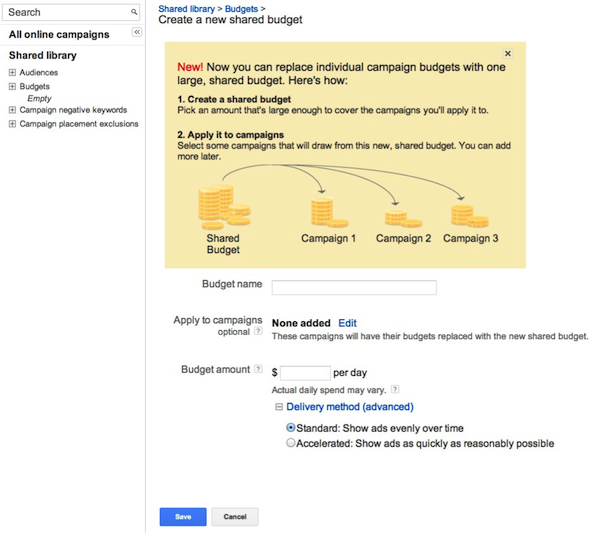Screen dimensions: 600x536
Task: Click into the Budget name field
Action: point(354,287)
